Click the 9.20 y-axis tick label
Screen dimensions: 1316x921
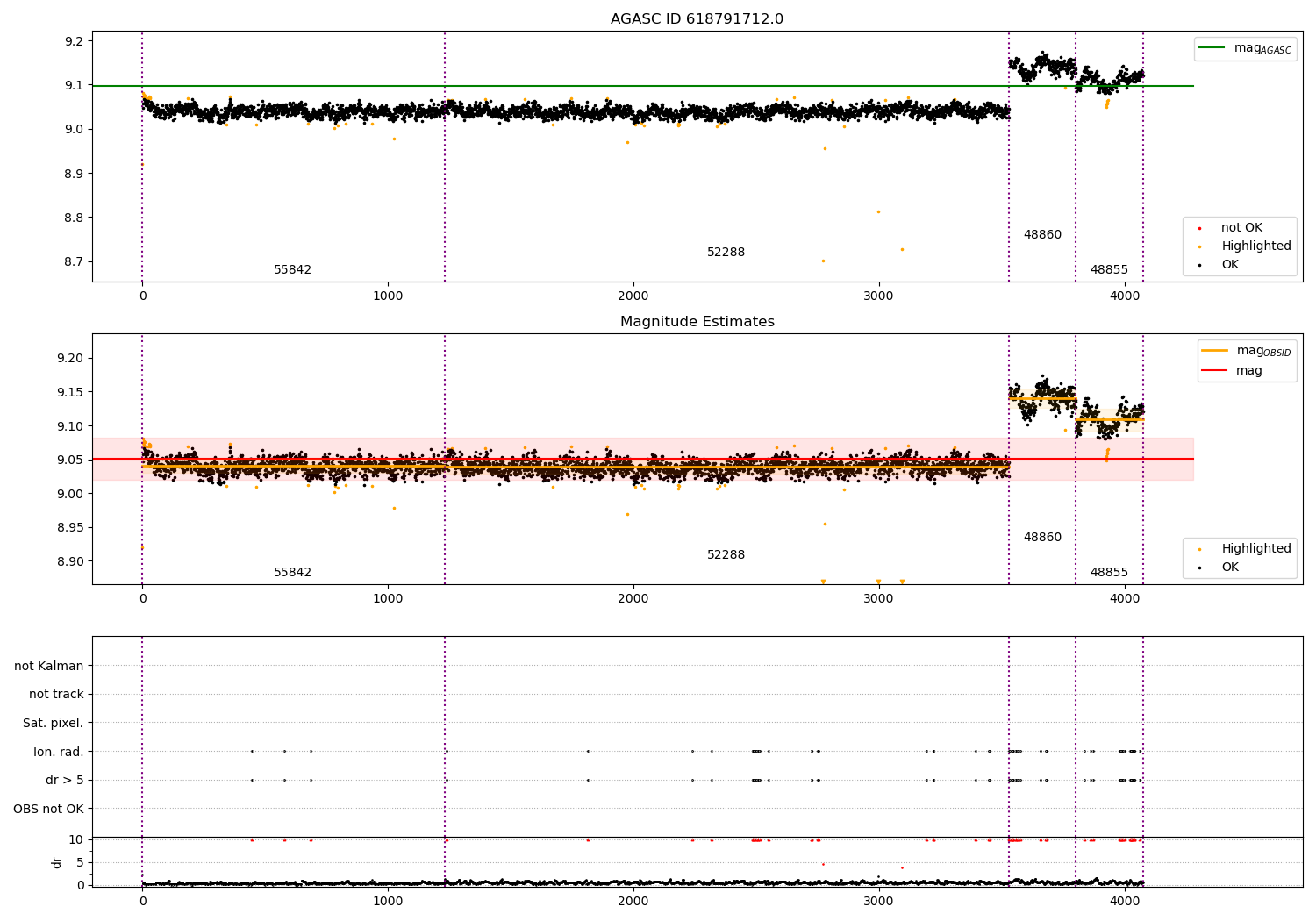click(x=70, y=358)
